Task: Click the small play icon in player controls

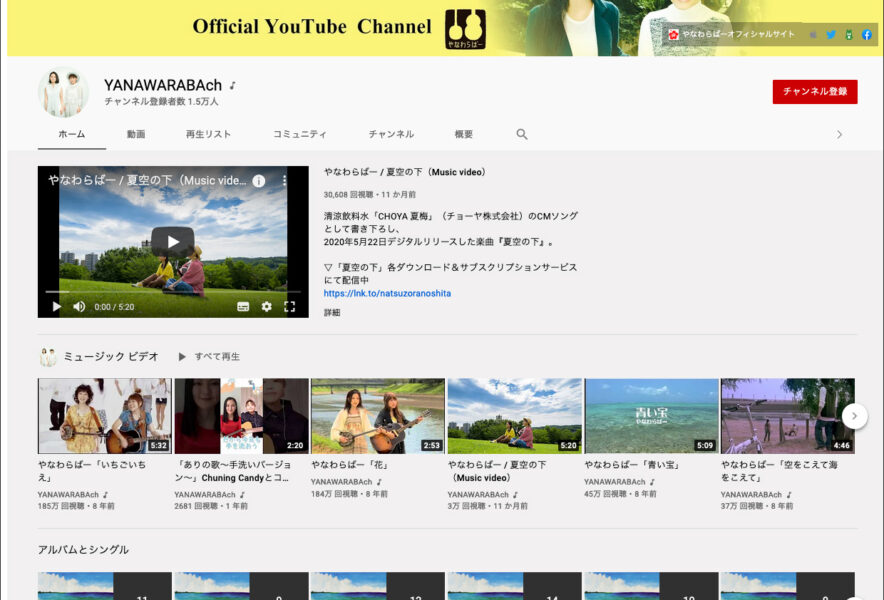Action: click(56, 307)
